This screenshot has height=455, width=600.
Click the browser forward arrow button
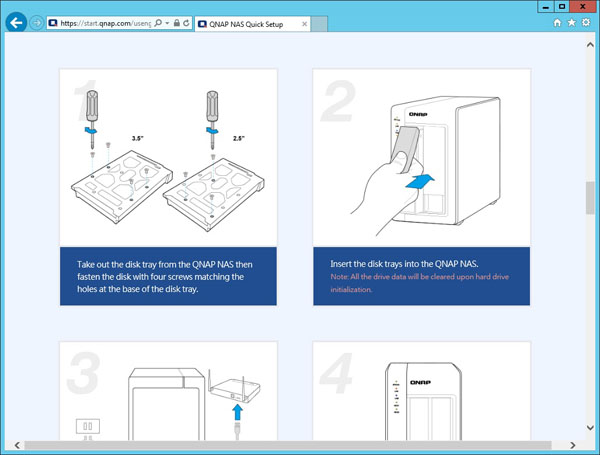click(37, 23)
